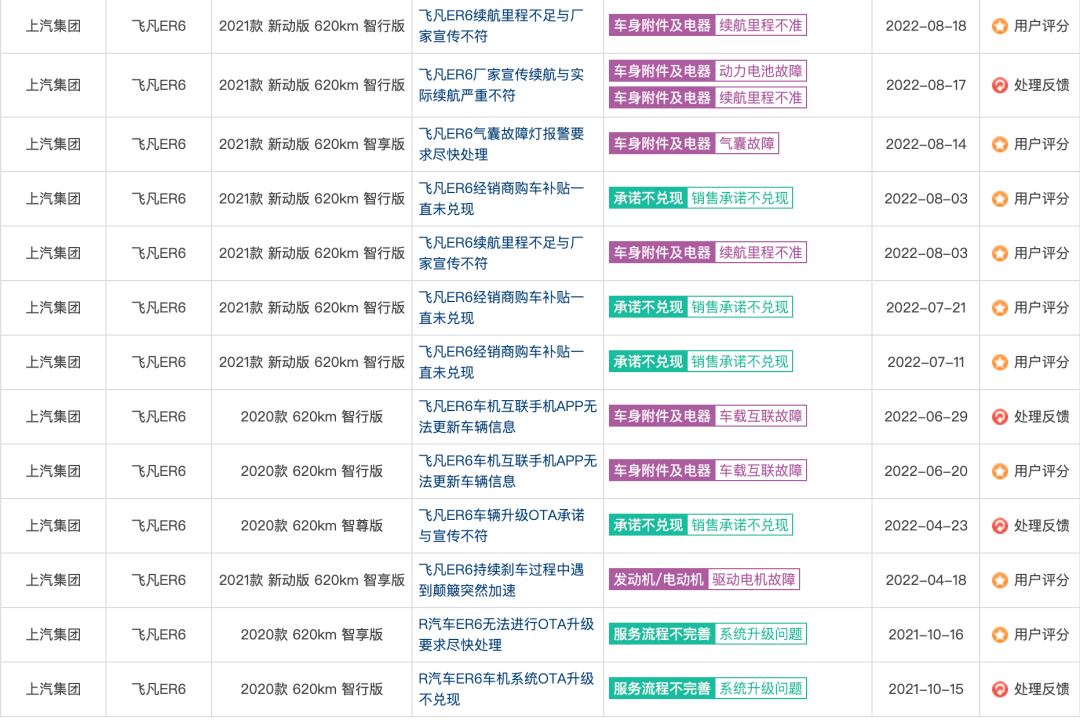Image resolution: width=1080 pixels, height=720 pixels.
Task: Click the 用户评分 star icon for 2022-08-14 complaint
Action: [999, 145]
